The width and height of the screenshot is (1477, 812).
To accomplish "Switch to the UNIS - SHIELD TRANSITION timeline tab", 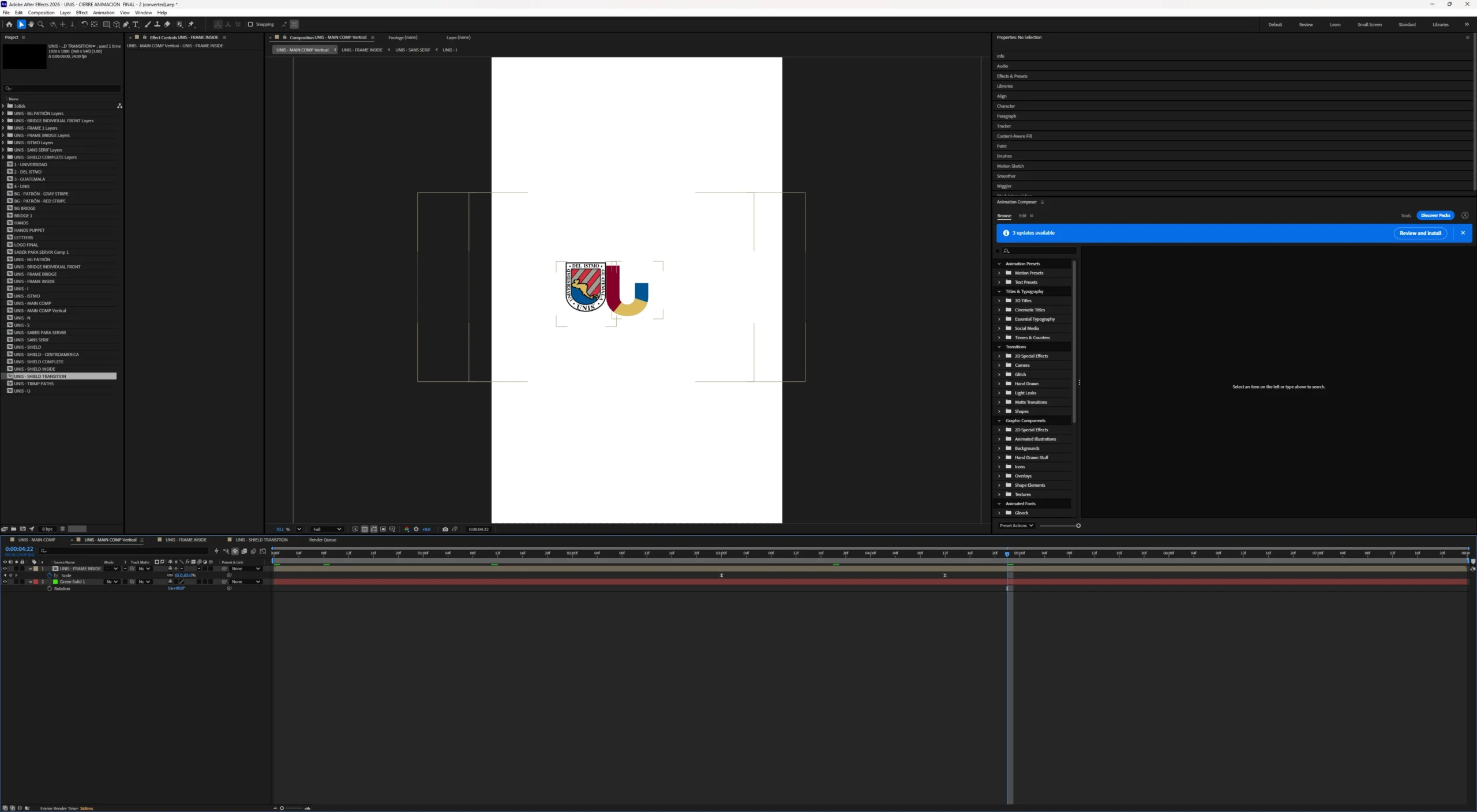I will (261, 540).
